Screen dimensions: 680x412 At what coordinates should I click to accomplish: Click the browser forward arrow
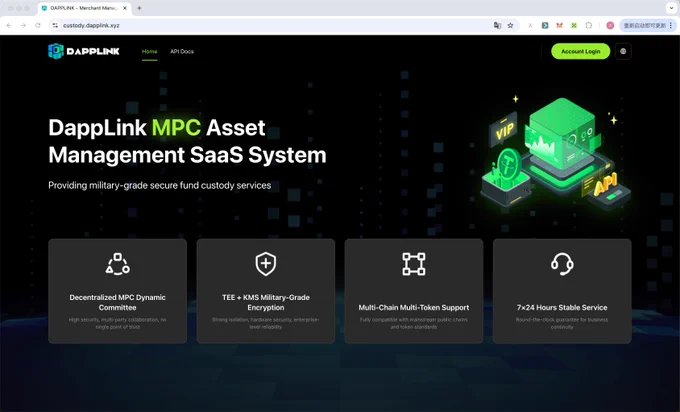23,26
